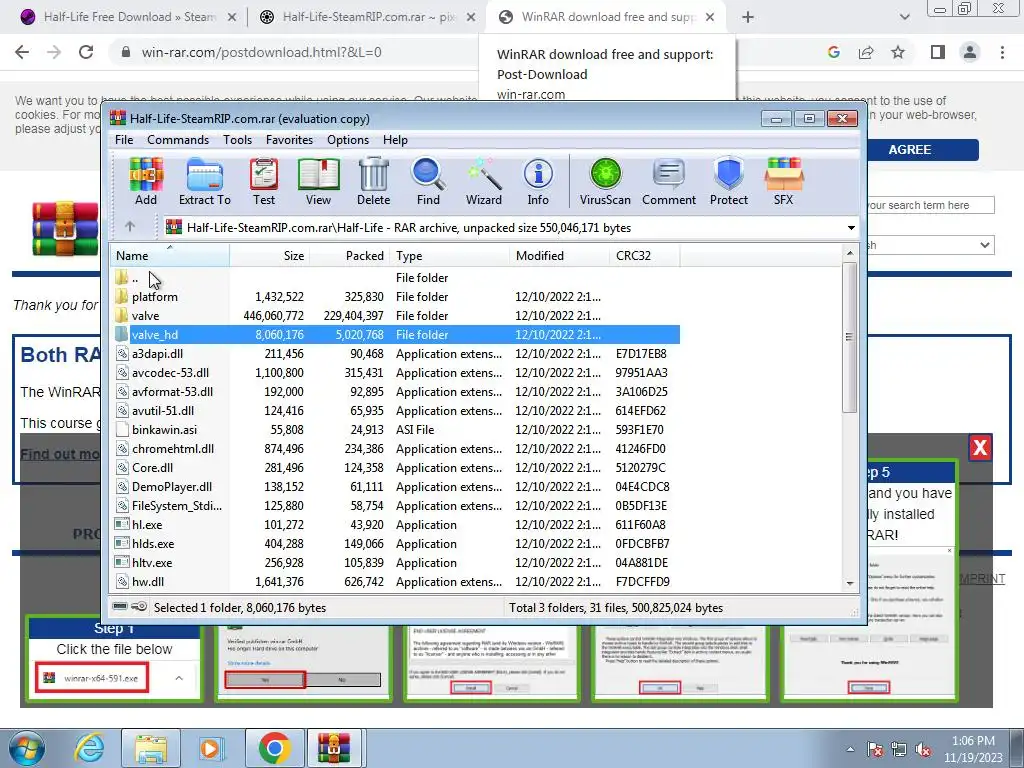Launch Internet Explorer from the taskbar
The image size is (1024, 768).
pyautogui.click(x=89, y=748)
